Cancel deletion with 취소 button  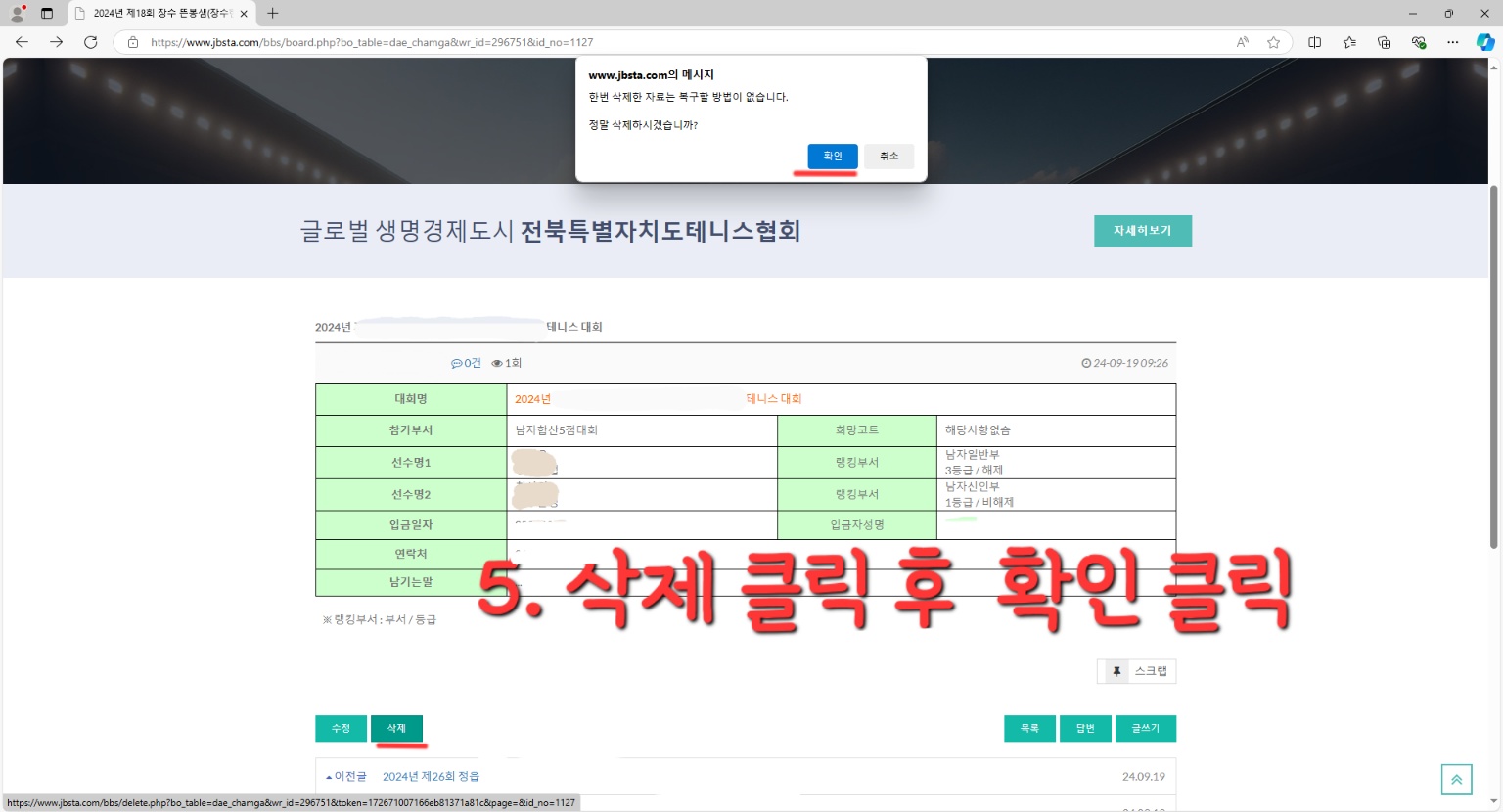[888, 157]
